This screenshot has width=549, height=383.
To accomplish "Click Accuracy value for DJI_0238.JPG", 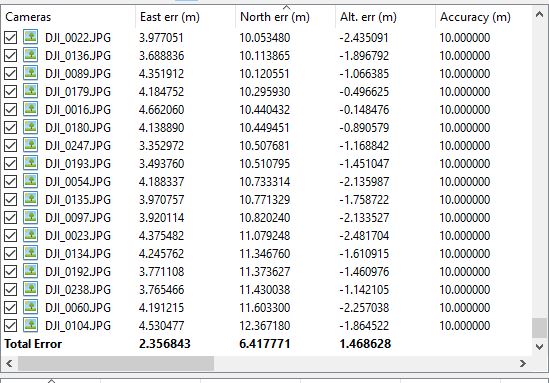I will click(465, 290).
